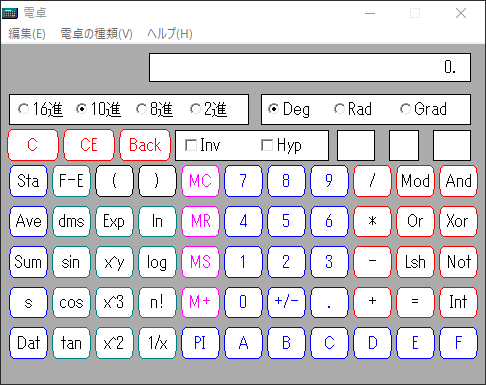Insert a closing parenthesis
This screenshot has width=486, height=385.
click(157, 181)
